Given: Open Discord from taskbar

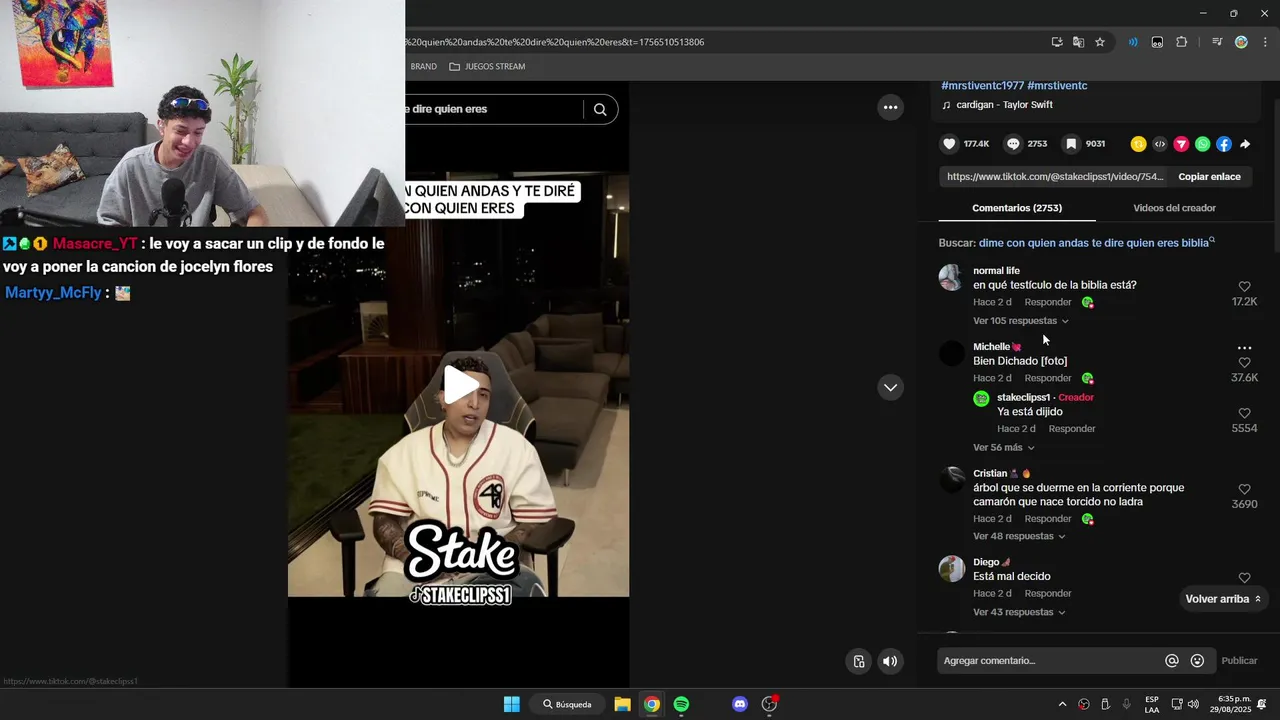Looking at the screenshot, I should (740, 704).
